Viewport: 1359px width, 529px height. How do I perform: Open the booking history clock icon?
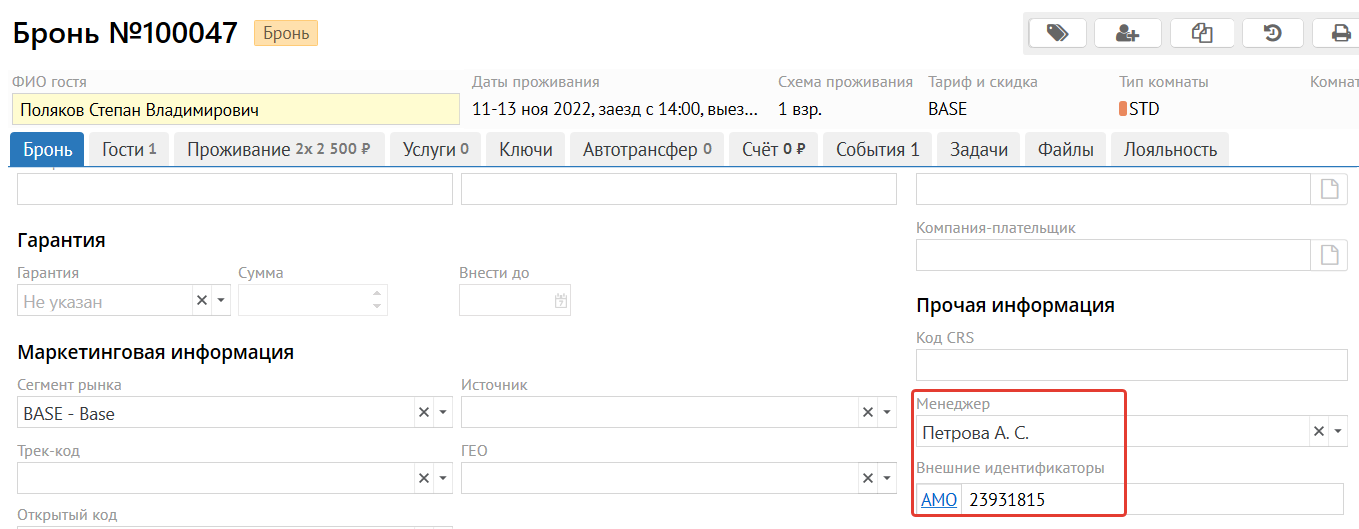pyautogui.click(x=1273, y=33)
